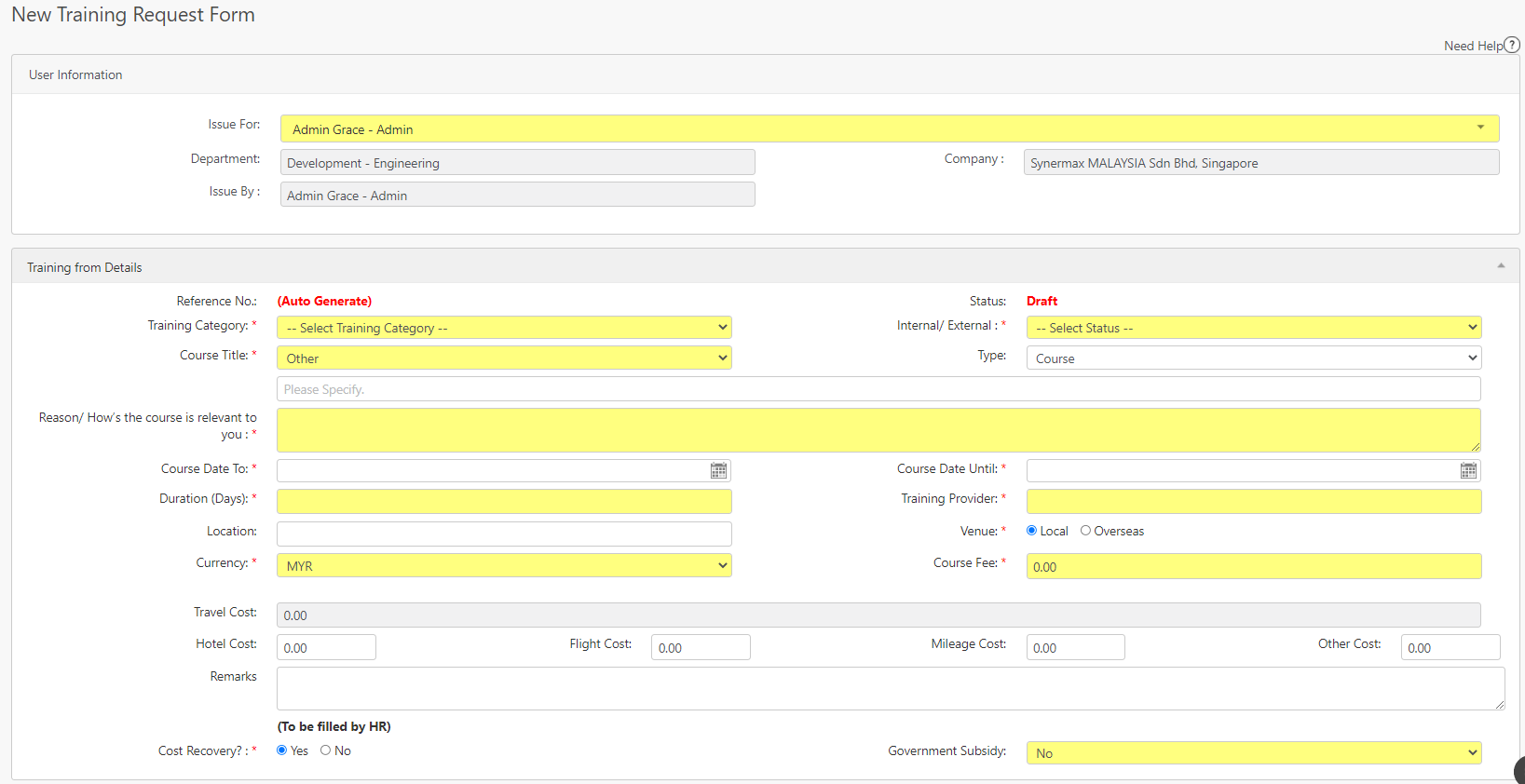
Task: Click the Travel Cost field
Action: pyautogui.click(x=878, y=615)
